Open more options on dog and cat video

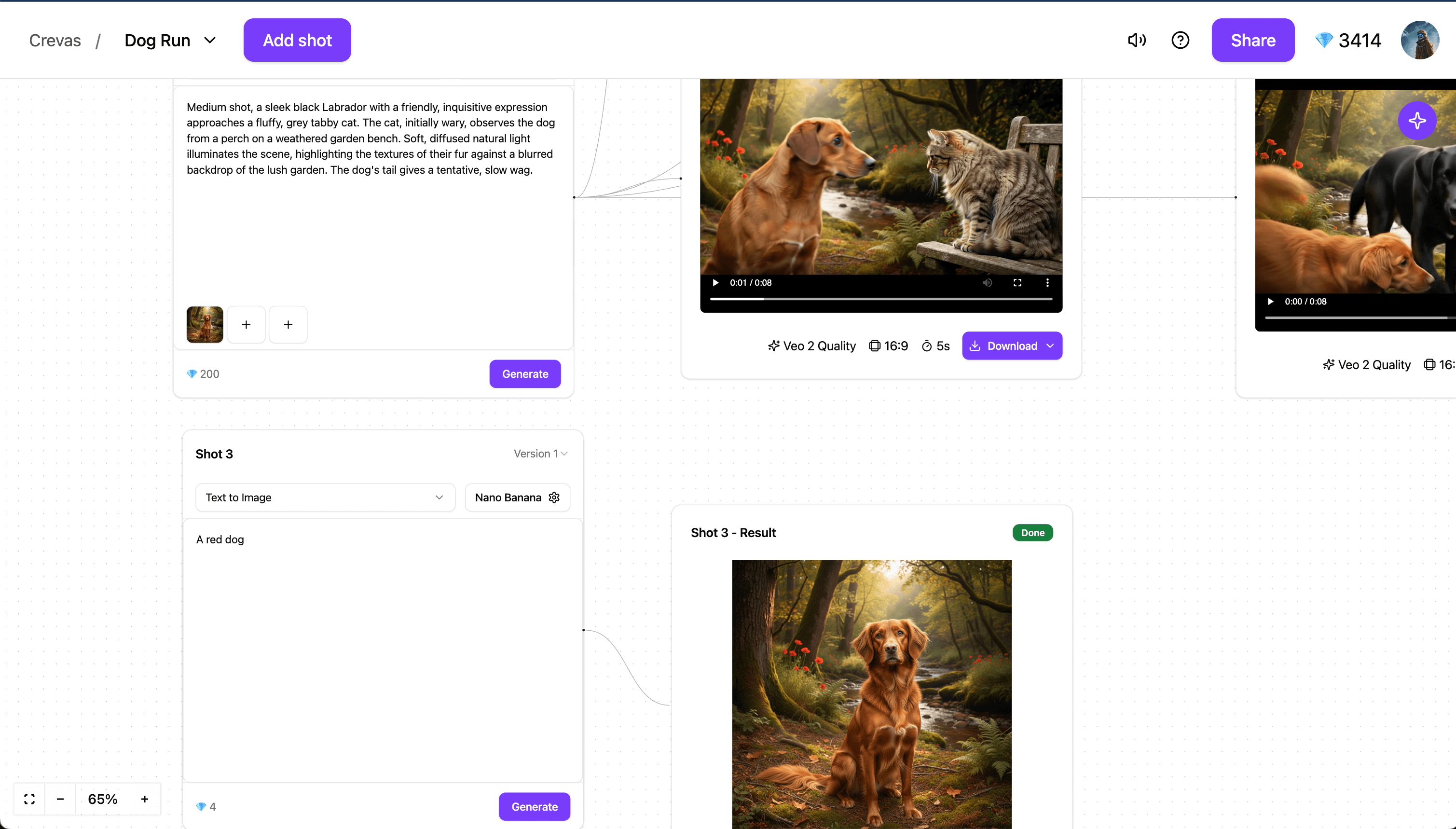point(1047,282)
